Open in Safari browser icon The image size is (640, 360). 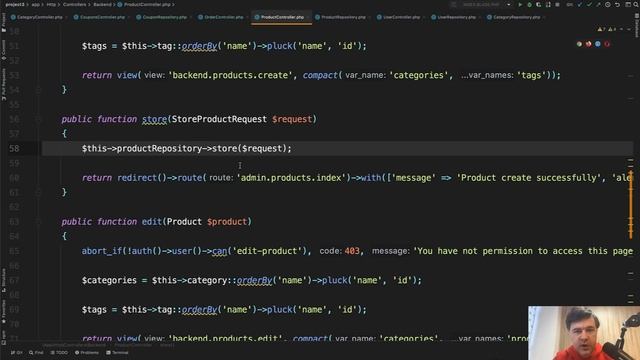pos(598,44)
